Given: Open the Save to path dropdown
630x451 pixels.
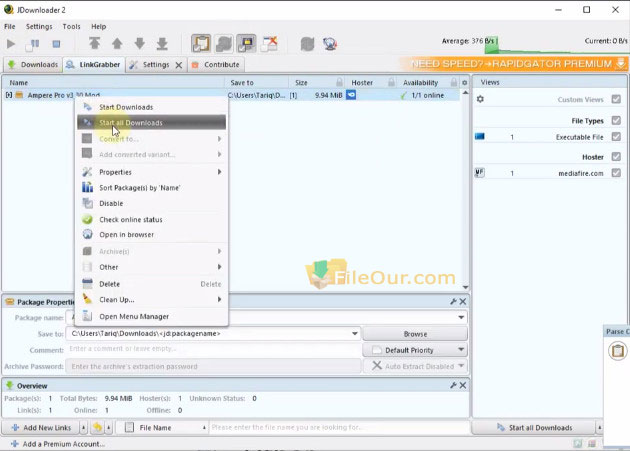Looking at the screenshot, I should (355, 334).
